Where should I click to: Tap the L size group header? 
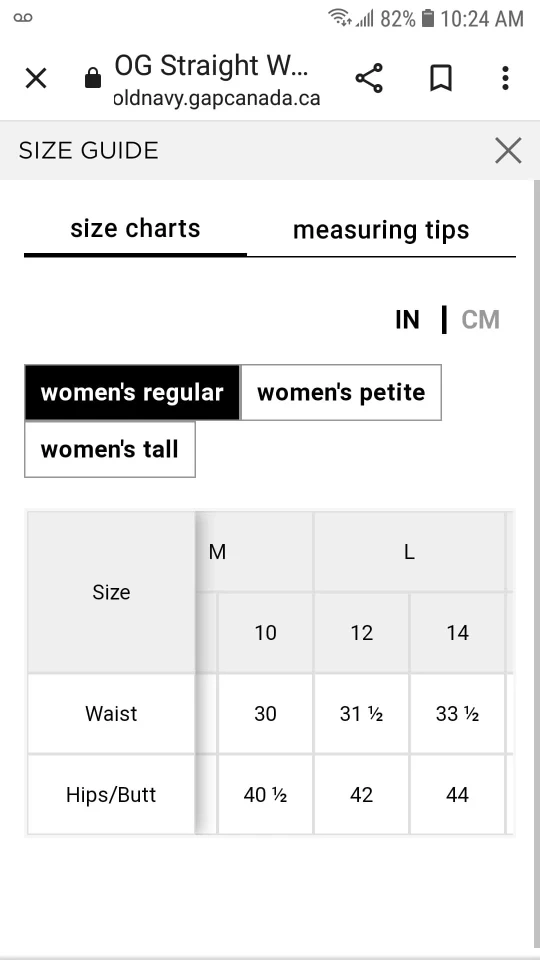coord(409,552)
